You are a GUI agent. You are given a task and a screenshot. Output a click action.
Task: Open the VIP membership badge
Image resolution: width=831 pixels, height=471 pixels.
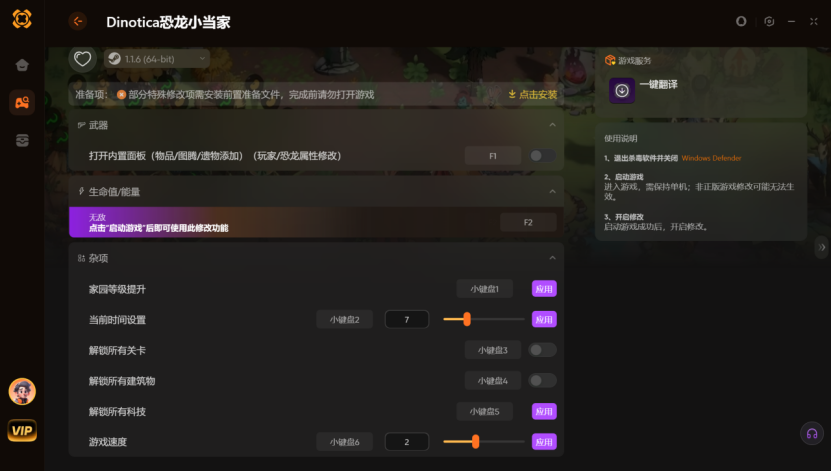22,430
